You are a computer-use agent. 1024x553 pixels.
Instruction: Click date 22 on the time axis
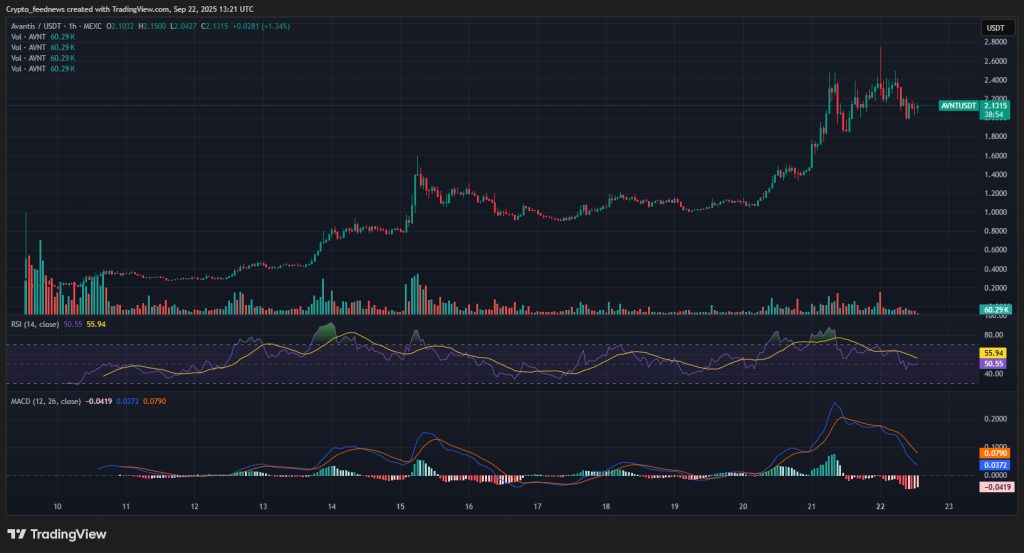[879, 507]
